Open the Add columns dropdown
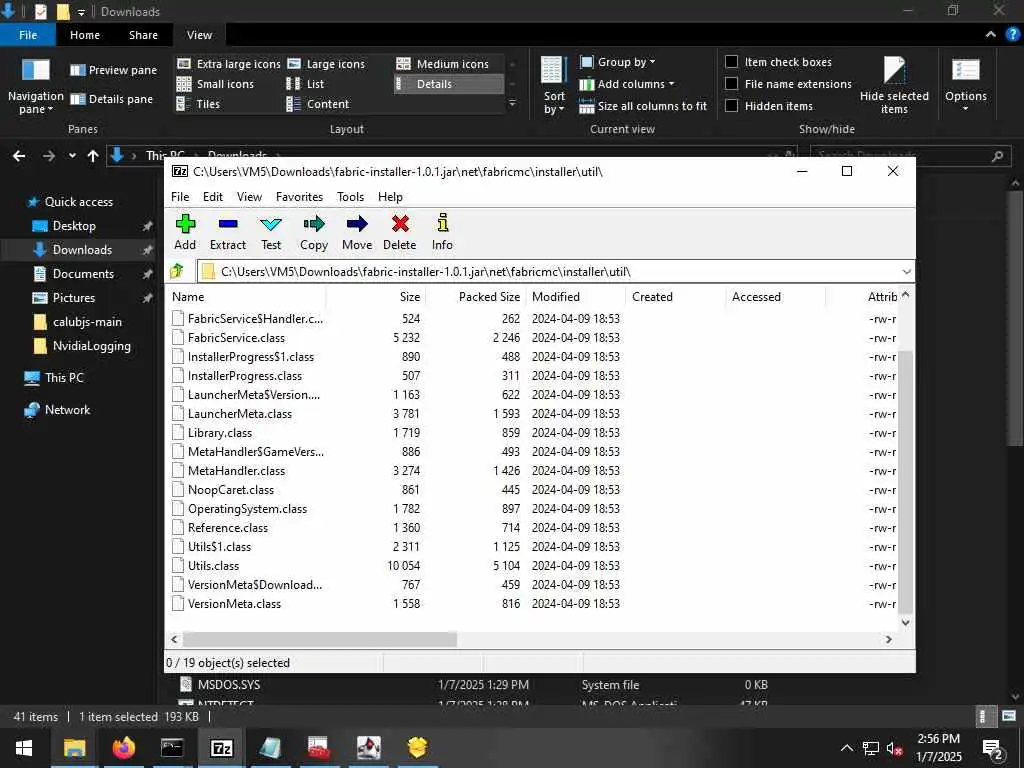The width and height of the screenshot is (1024, 768). pyautogui.click(x=627, y=84)
